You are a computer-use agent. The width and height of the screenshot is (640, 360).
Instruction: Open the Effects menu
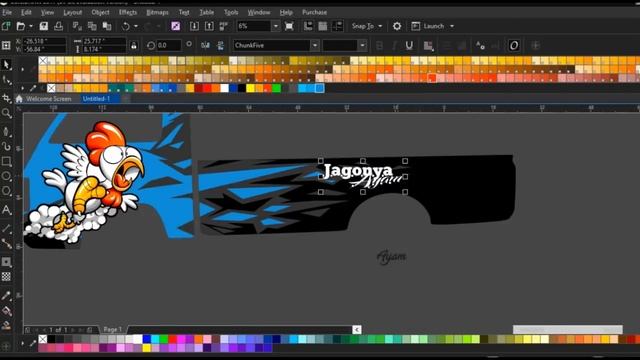[x=128, y=12]
